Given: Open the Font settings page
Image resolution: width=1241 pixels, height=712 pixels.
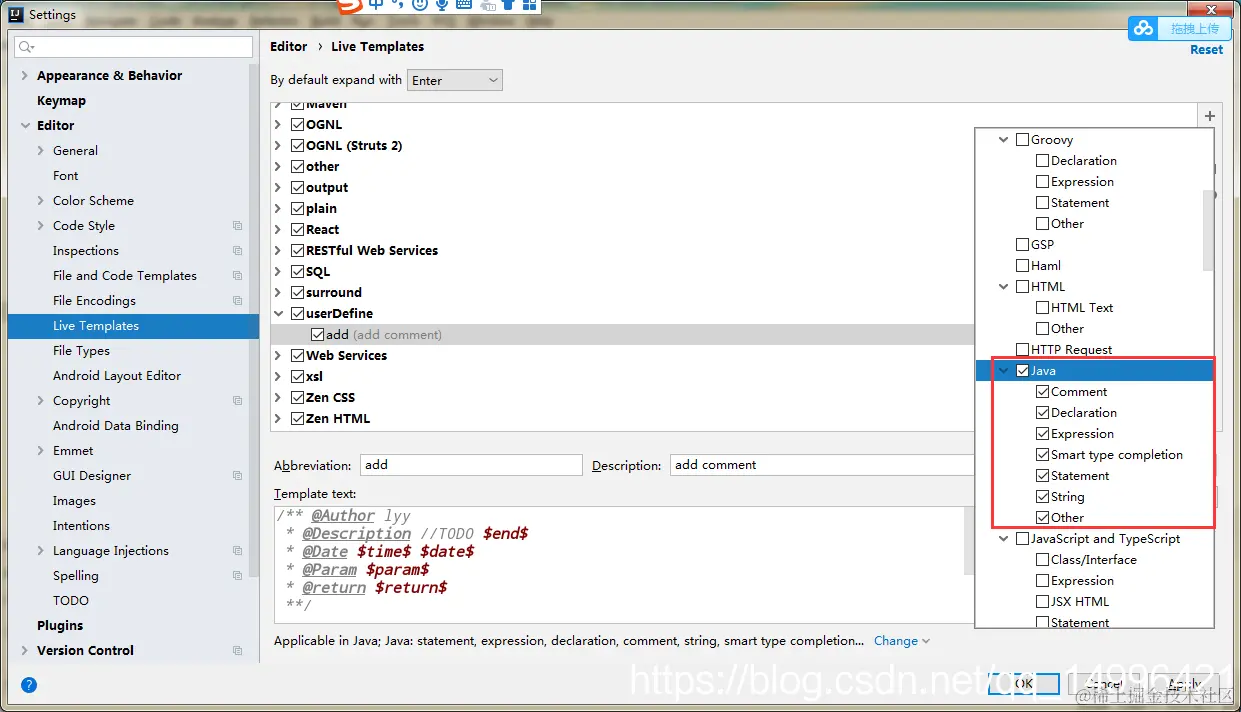Looking at the screenshot, I should [x=65, y=176].
